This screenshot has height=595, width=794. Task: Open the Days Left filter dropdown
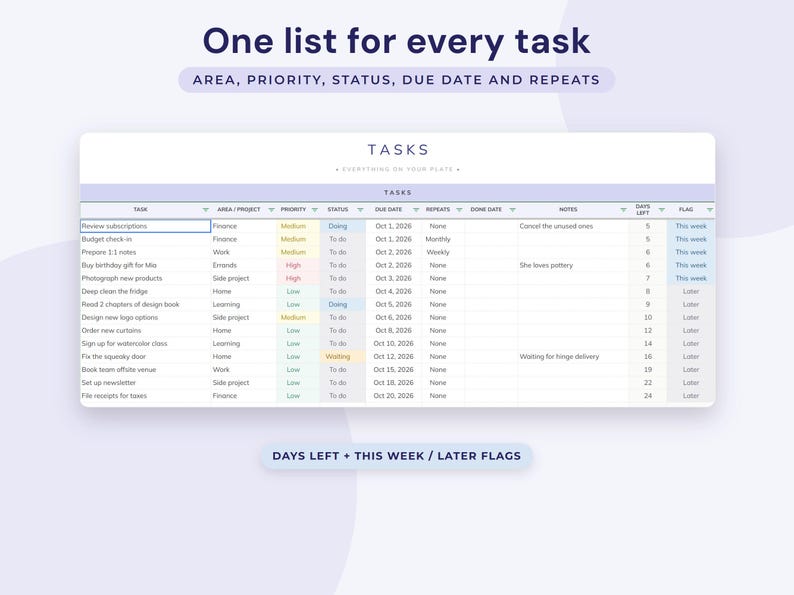point(662,210)
